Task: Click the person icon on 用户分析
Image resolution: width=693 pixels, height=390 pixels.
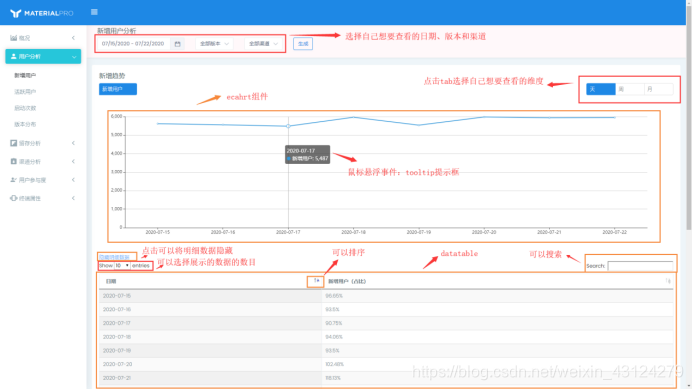Action: (13, 56)
